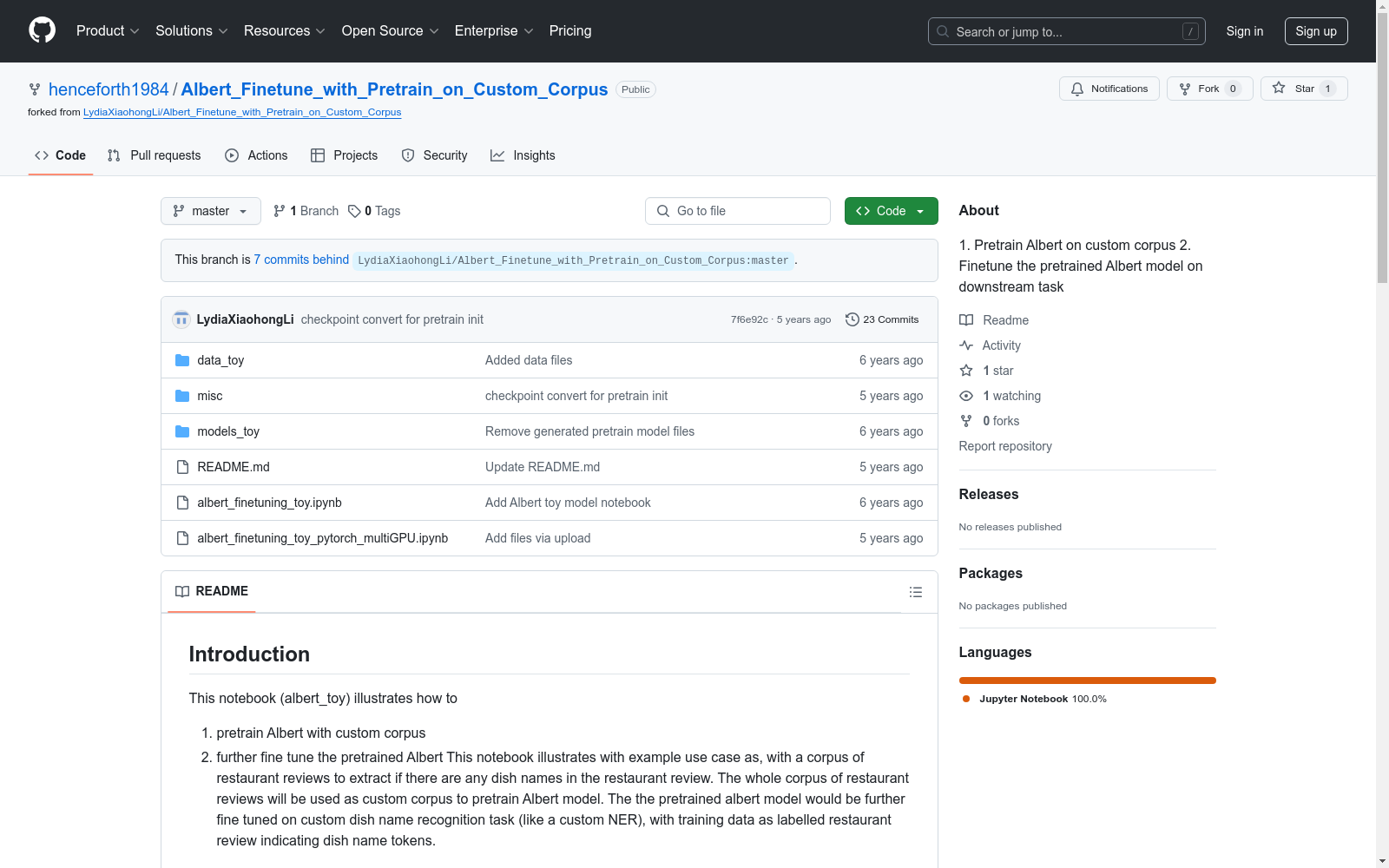This screenshot has width=1389, height=868.
Task: Click the Readme book icon in About
Action: (966, 320)
